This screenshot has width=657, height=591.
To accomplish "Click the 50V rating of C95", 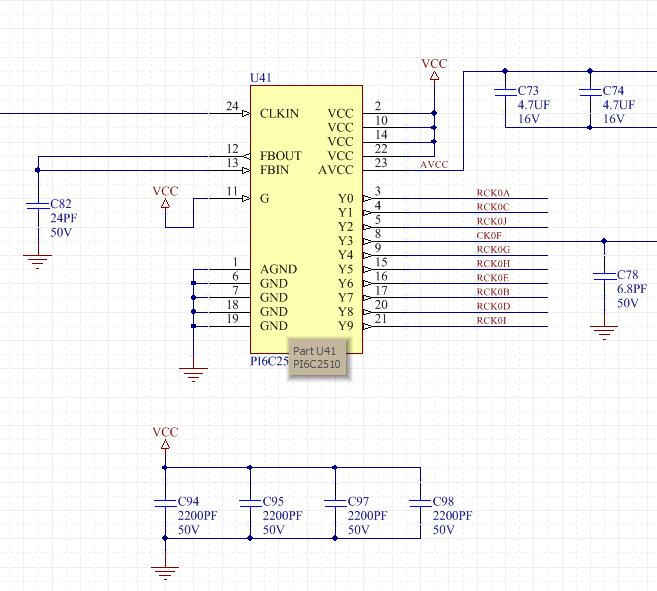I will tap(274, 530).
